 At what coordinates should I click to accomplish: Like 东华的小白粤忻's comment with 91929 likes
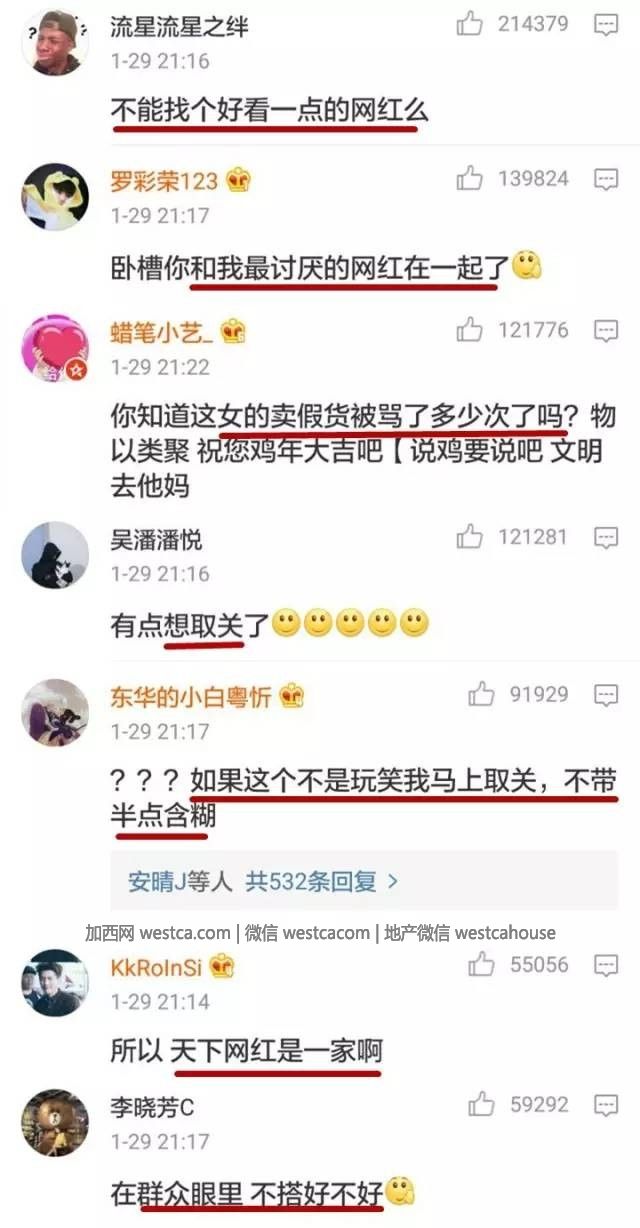point(481,693)
